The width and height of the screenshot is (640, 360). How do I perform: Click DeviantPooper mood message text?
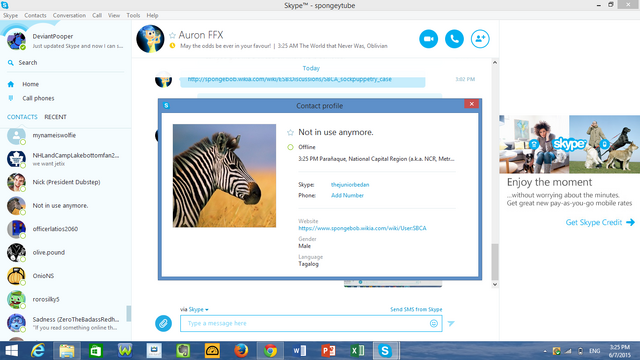click(x=78, y=46)
